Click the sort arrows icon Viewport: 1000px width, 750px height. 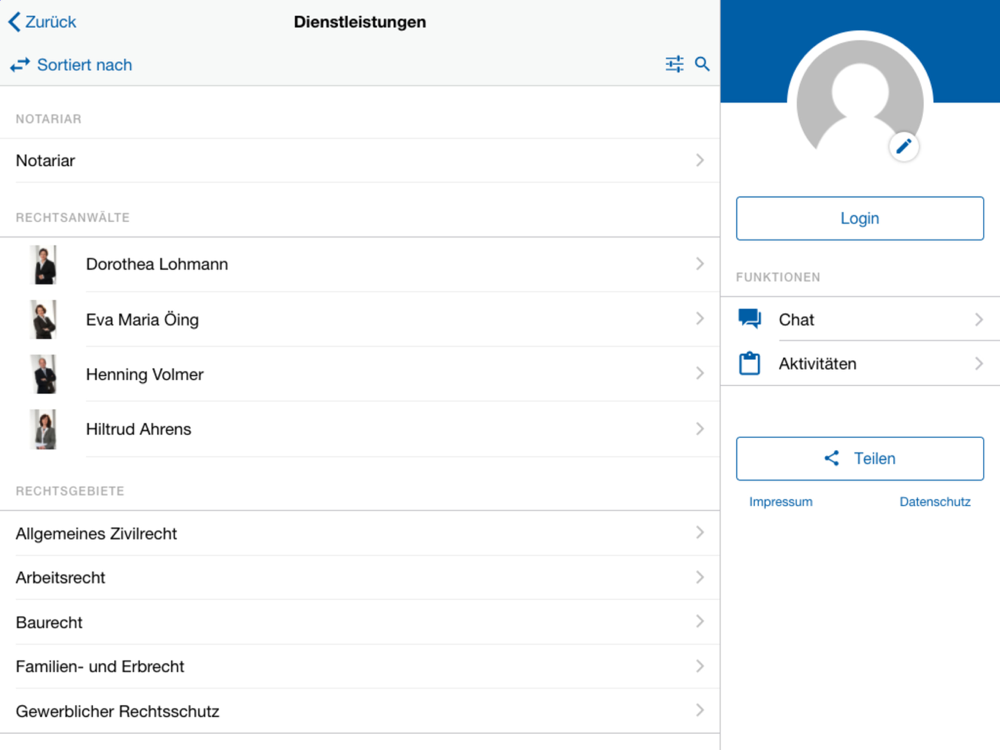click(x=20, y=65)
